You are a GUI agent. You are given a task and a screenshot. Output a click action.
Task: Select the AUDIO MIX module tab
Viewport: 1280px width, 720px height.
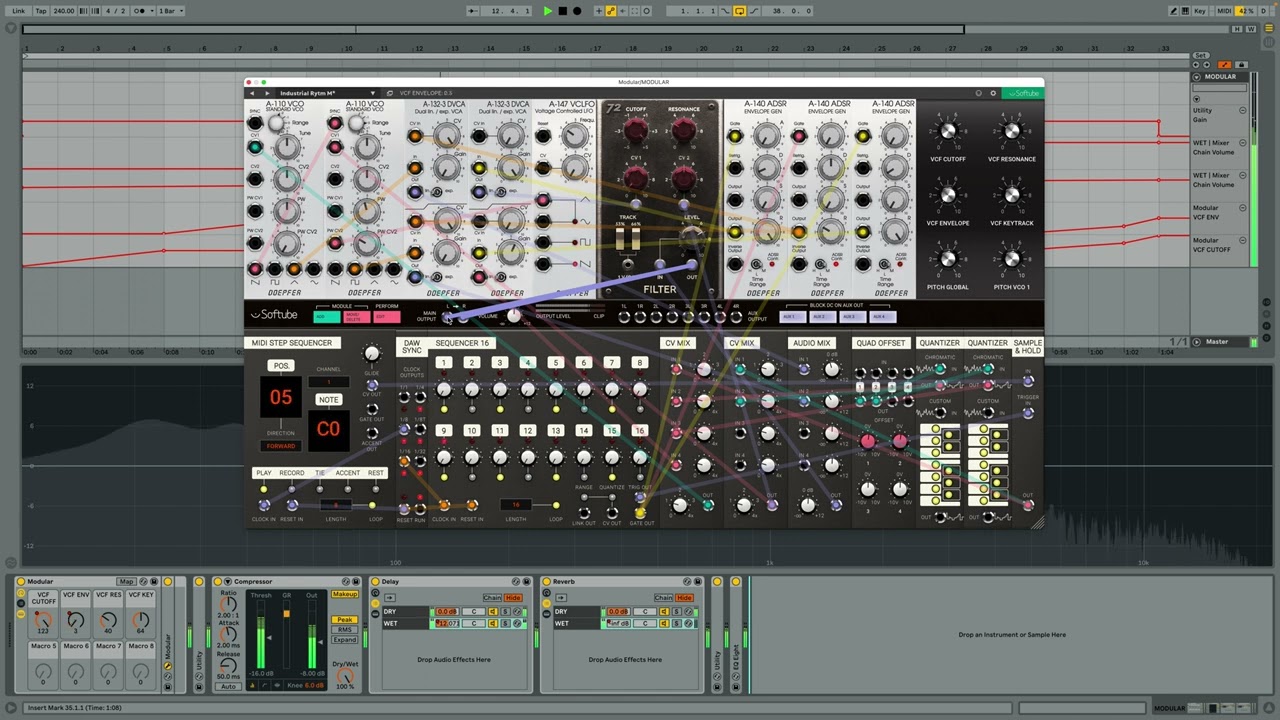tap(811, 343)
